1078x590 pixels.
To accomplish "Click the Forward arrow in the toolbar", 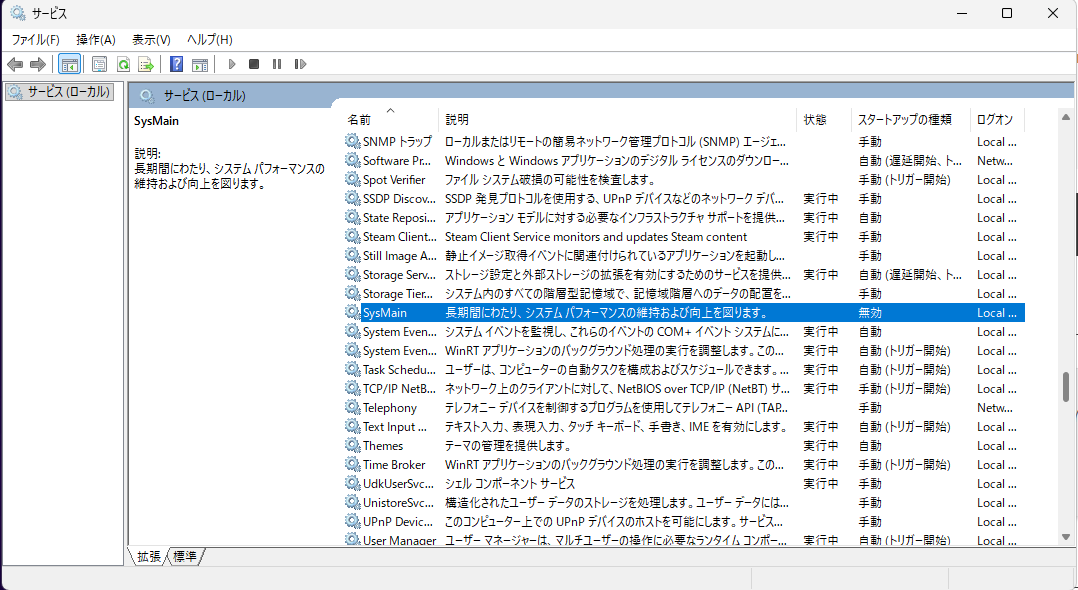I will [38, 64].
